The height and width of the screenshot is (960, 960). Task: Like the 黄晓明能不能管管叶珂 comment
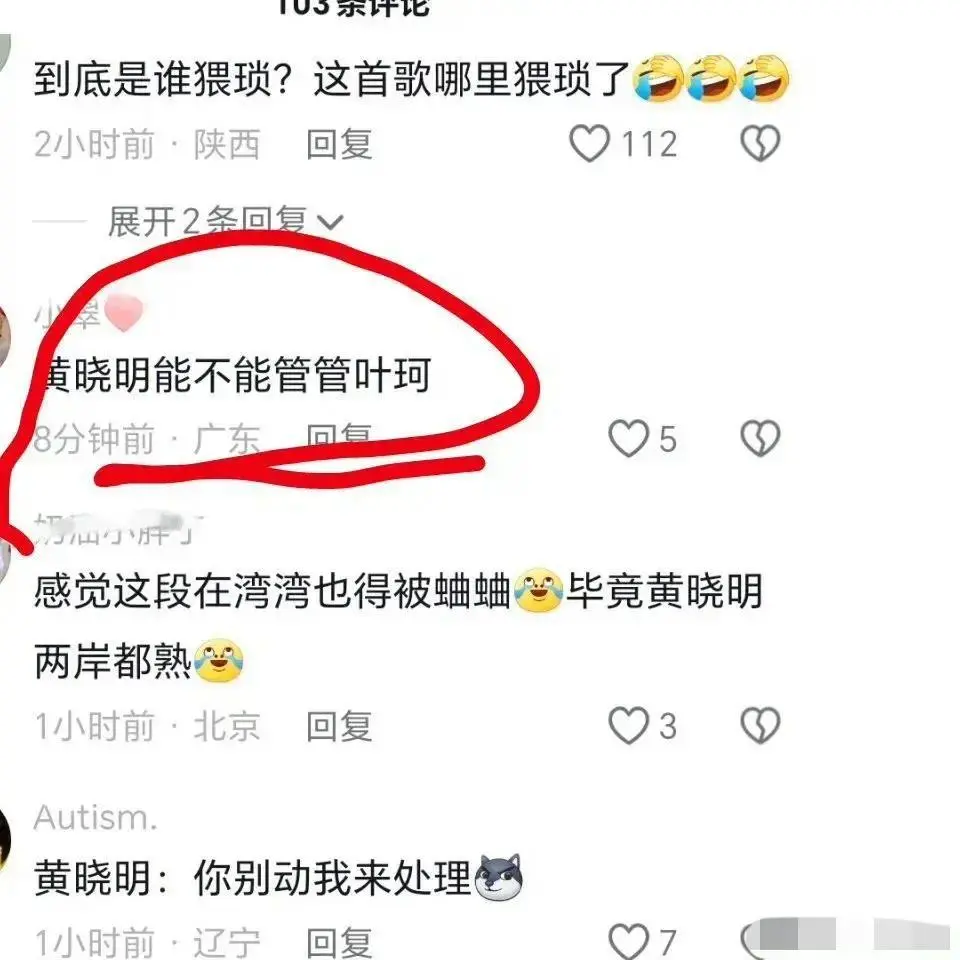click(x=628, y=438)
